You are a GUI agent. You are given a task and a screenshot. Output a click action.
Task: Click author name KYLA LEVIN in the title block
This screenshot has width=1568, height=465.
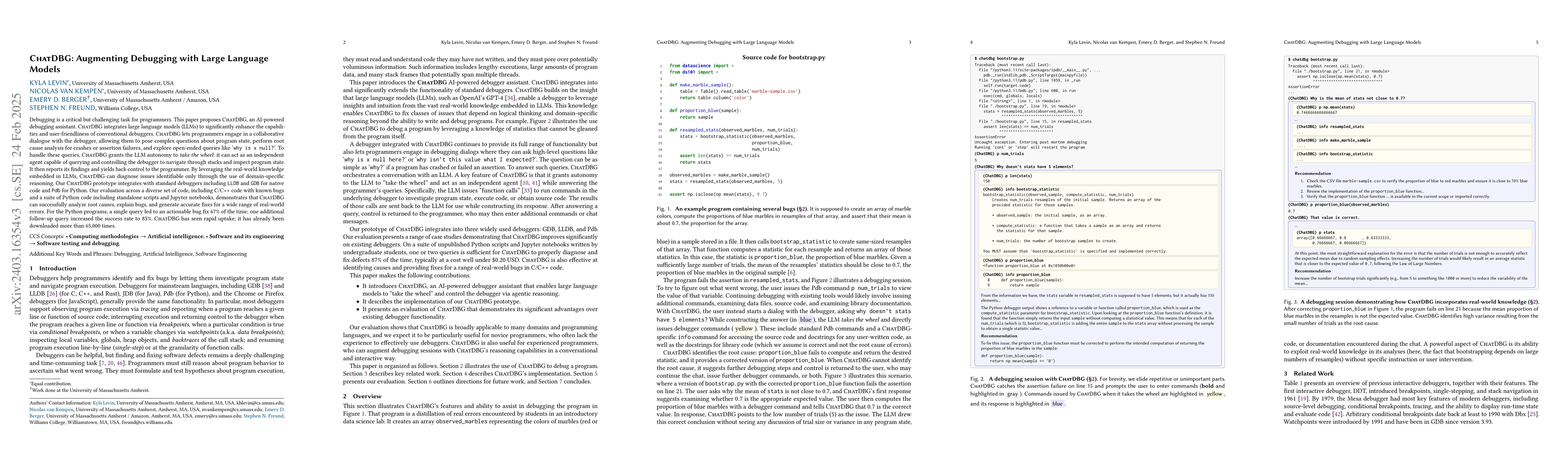pyautogui.click(x=49, y=83)
